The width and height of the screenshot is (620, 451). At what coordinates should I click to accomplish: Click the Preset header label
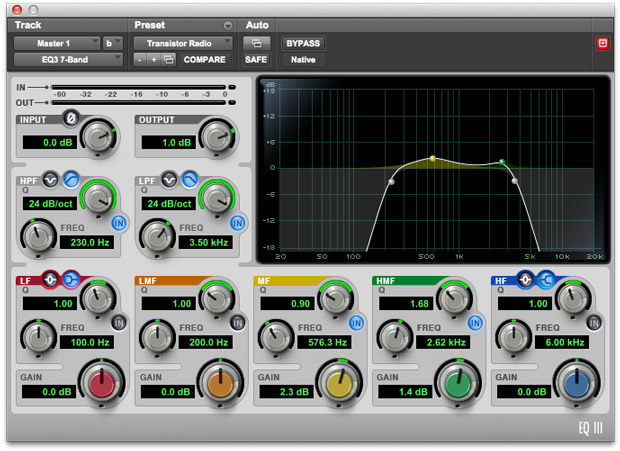(x=149, y=25)
